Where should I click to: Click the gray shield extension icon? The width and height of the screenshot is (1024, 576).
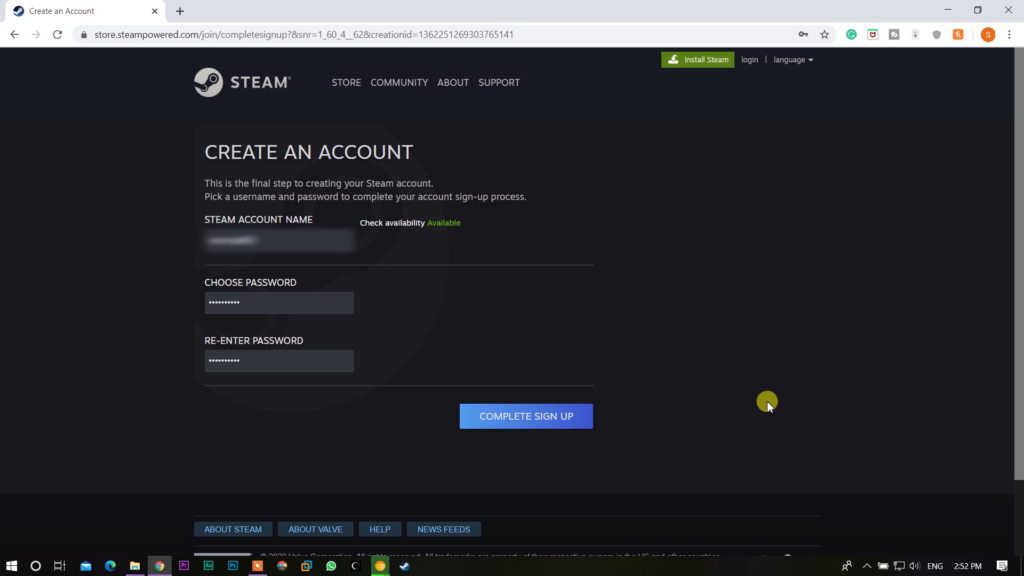[x=936, y=35]
